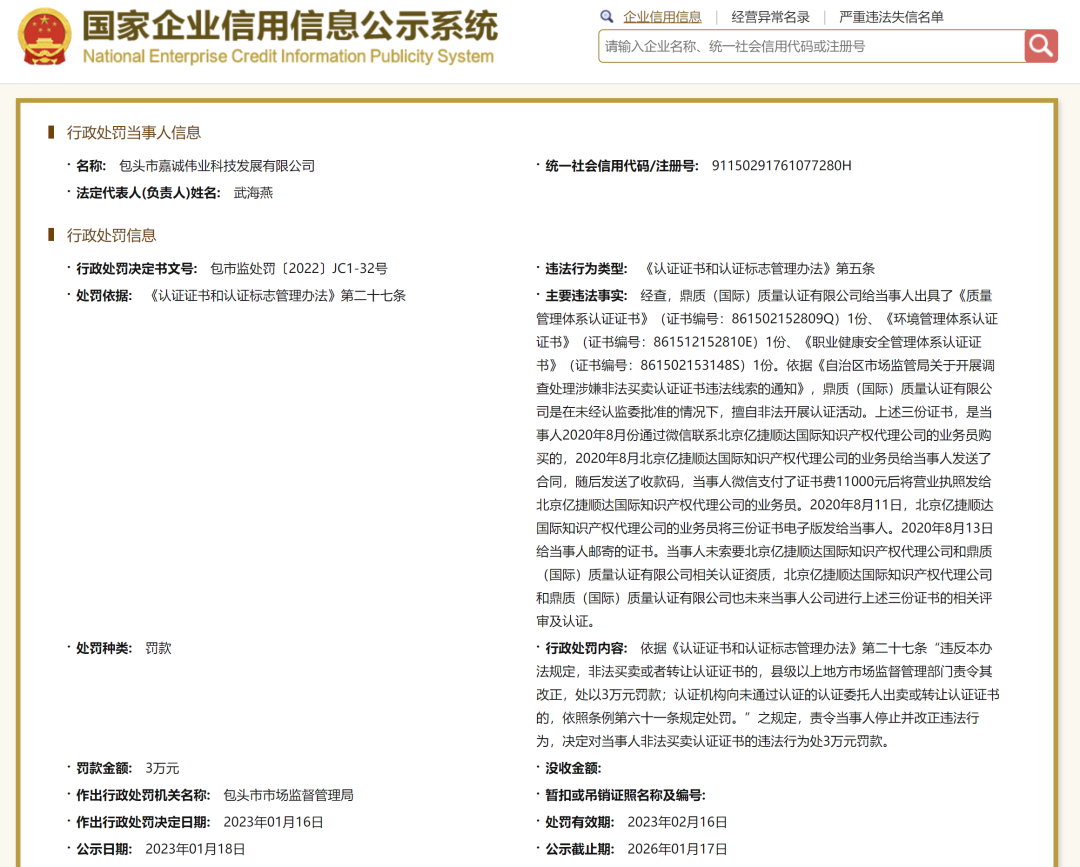Click the 处罚有效期 label
Viewport: 1080px width, 867px height.
(x=579, y=822)
